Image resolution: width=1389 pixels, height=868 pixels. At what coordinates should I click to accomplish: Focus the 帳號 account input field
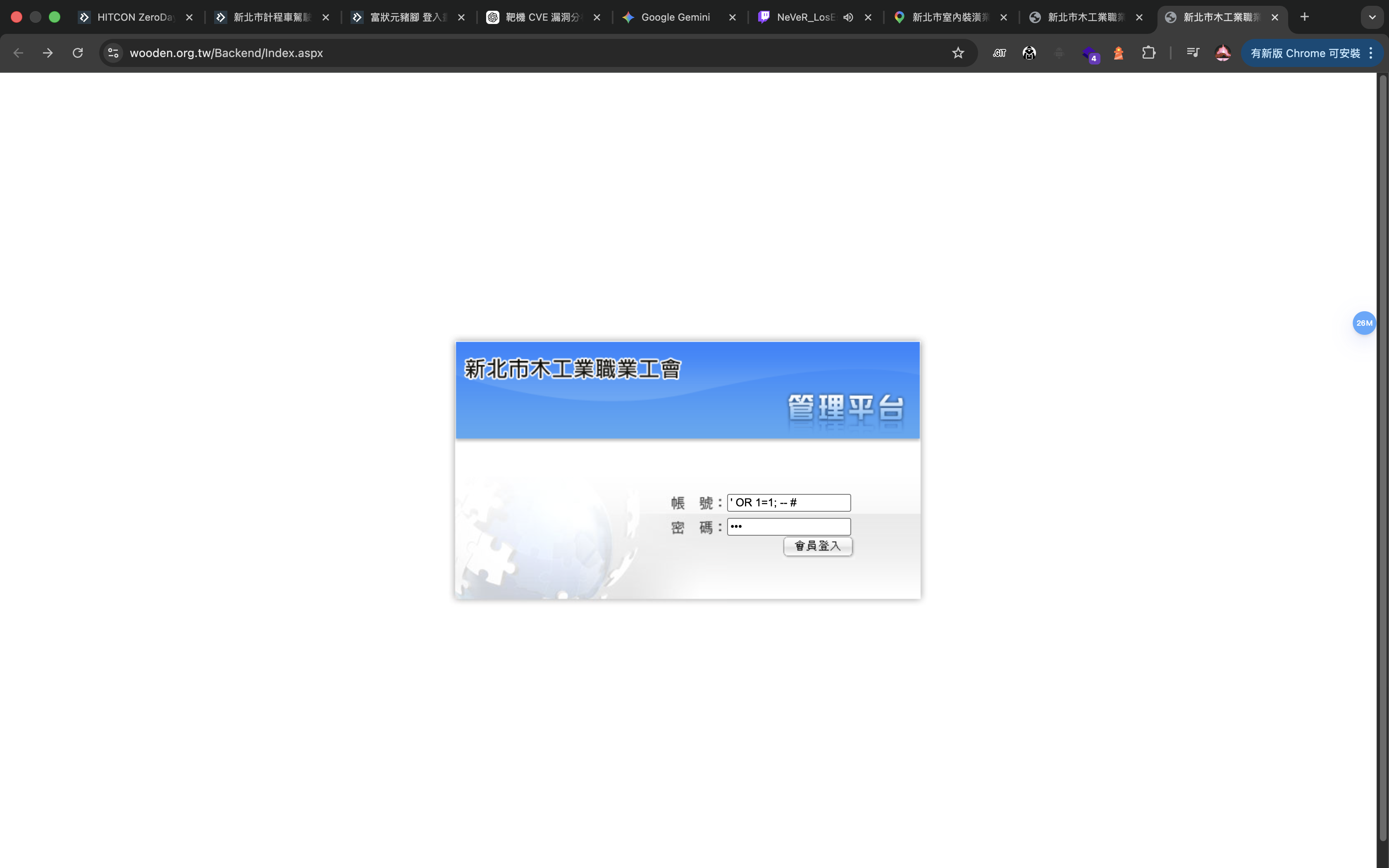point(789,503)
